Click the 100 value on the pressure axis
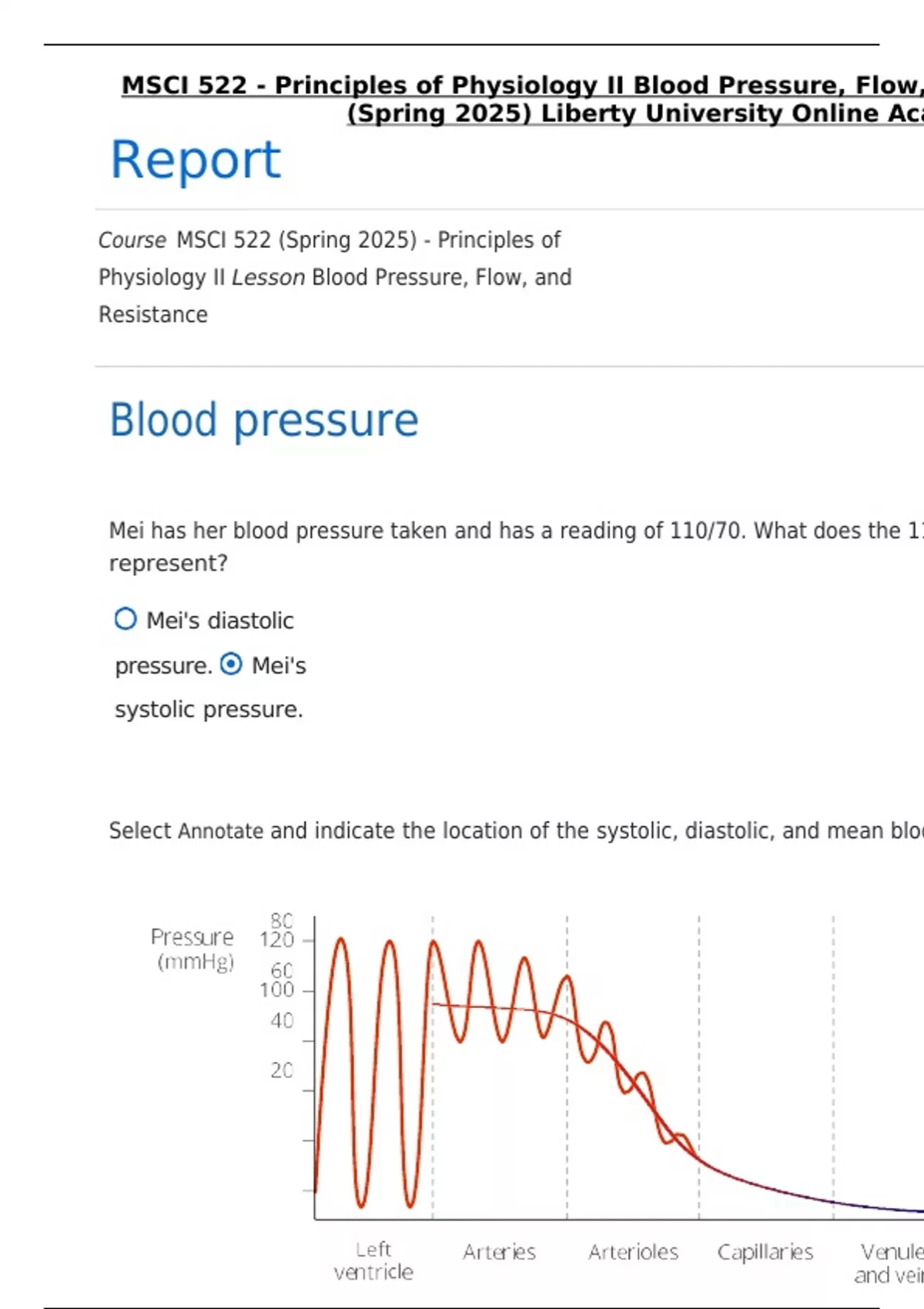Screen dimensions: 924x1309 pos(276,990)
